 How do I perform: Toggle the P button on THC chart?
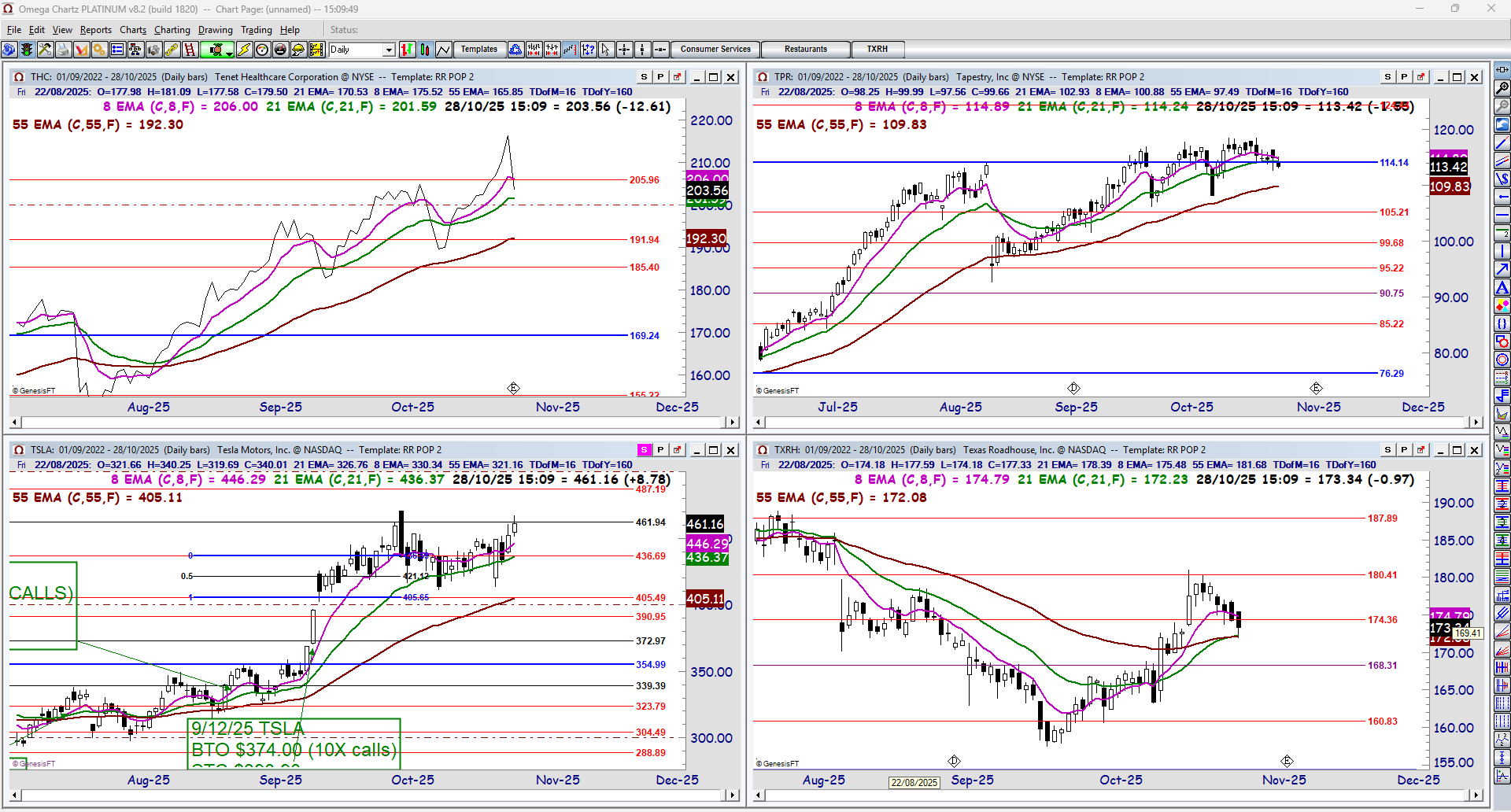click(x=660, y=77)
